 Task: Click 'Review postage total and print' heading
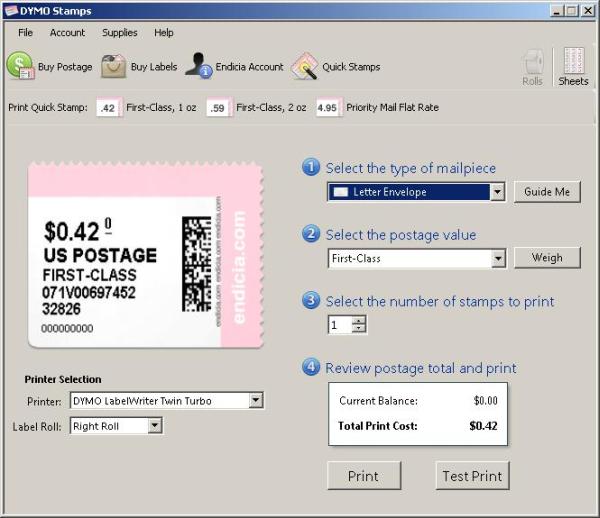421,368
